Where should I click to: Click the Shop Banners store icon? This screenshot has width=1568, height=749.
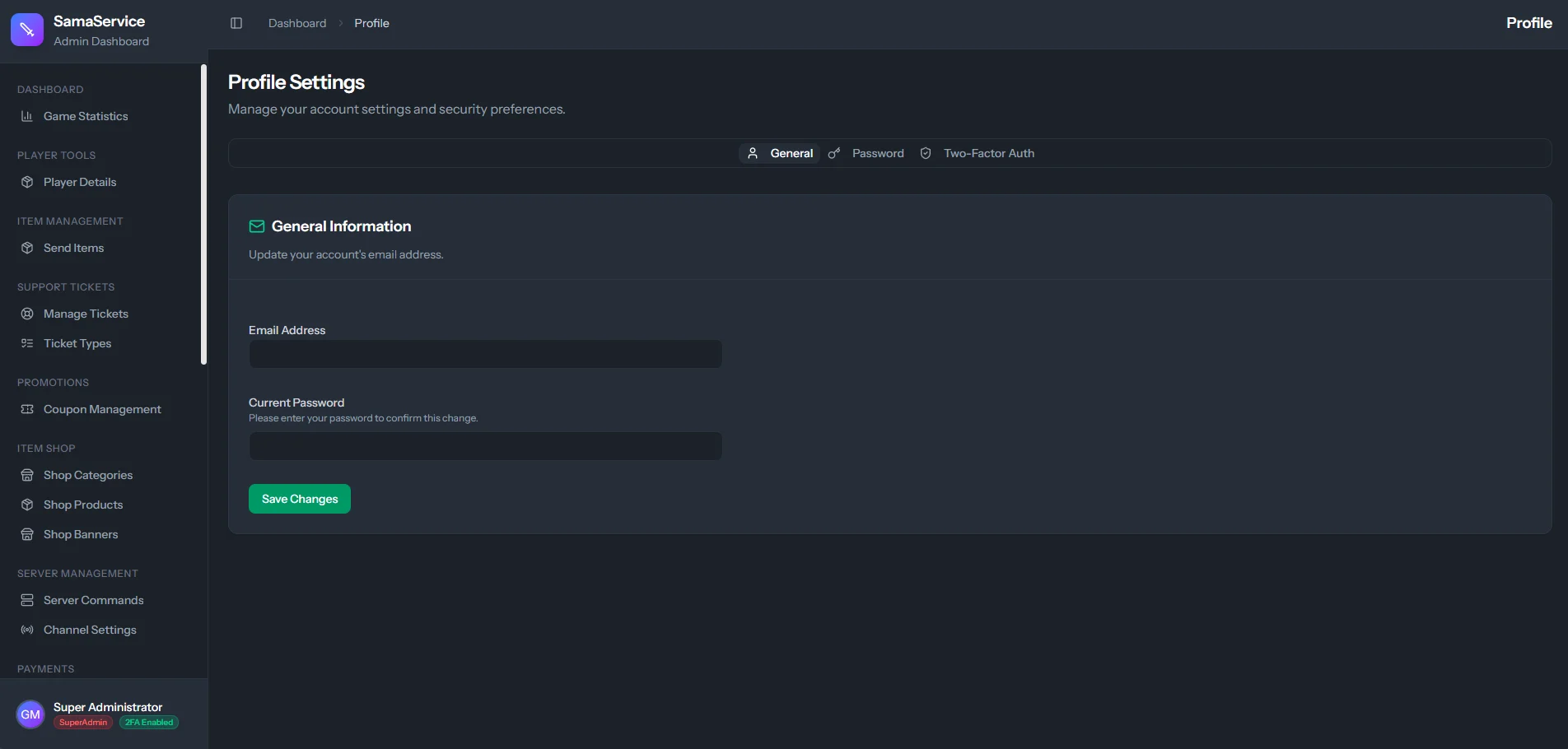[x=27, y=534]
